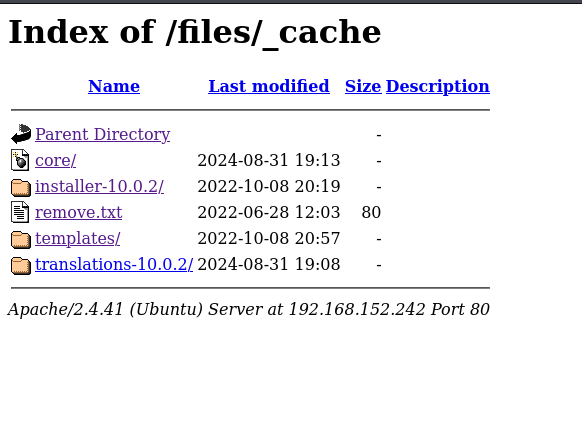Click the folder icon beside installer-10.0.2/
Viewport: 582px width, 427px height.
(21, 187)
